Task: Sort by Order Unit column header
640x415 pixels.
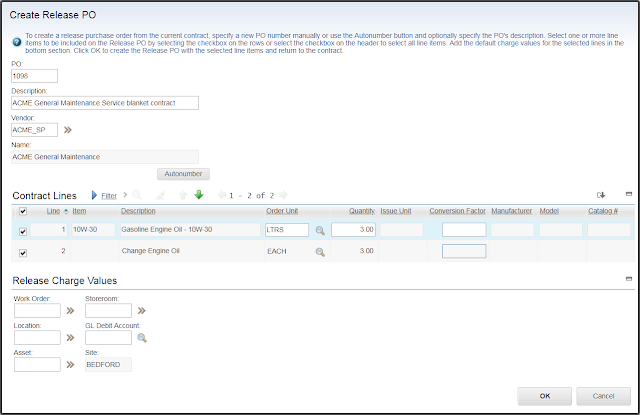Action: (x=282, y=211)
